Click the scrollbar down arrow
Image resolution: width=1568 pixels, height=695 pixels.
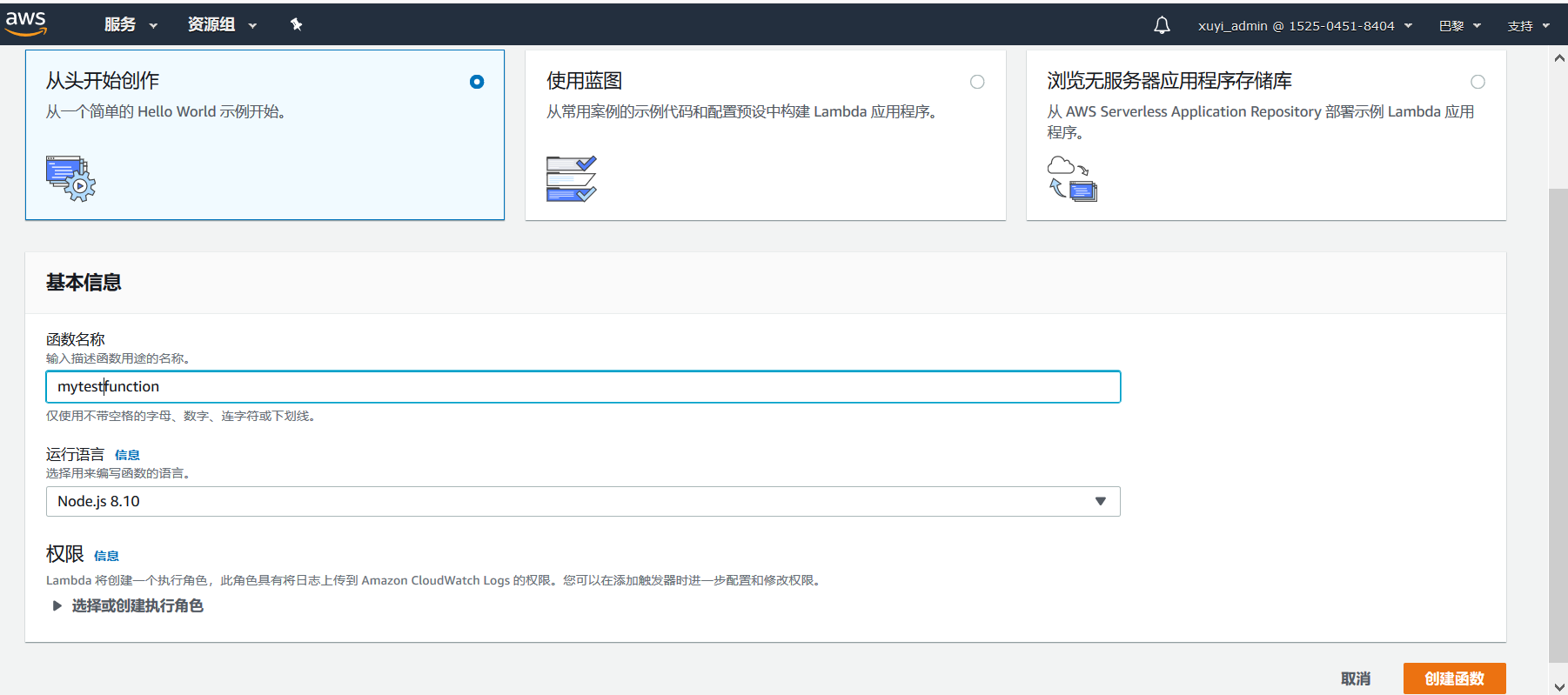pos(1558,686)
